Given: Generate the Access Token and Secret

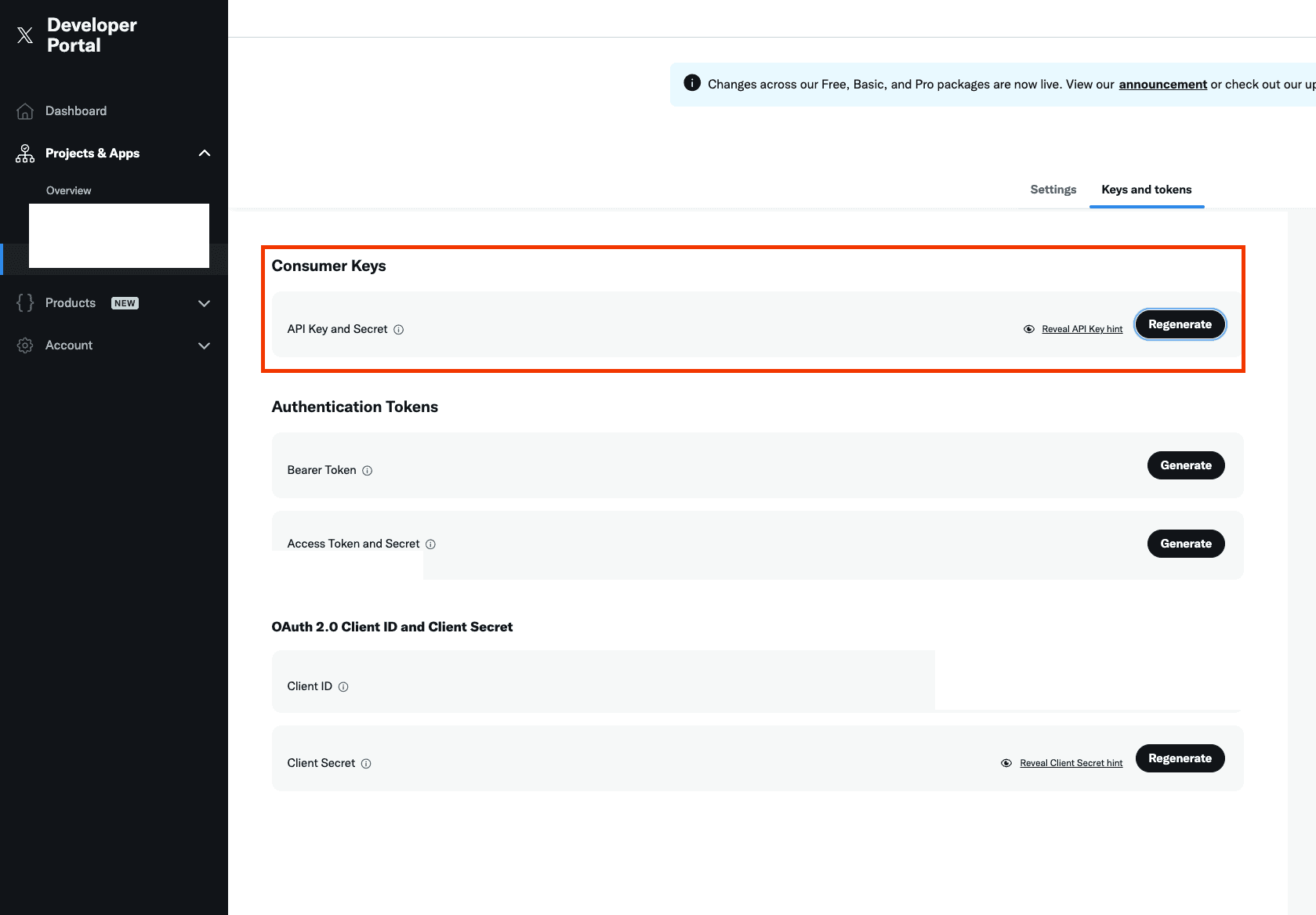Looking at the screenshot, I should click(x=1187, y=544).
